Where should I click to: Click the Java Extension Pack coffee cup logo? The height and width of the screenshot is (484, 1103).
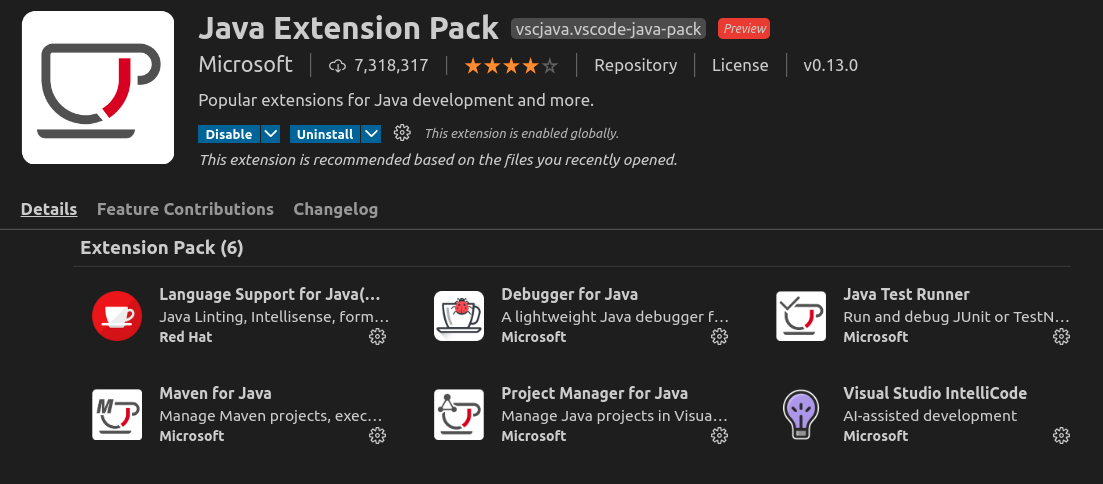pos(98,87)
